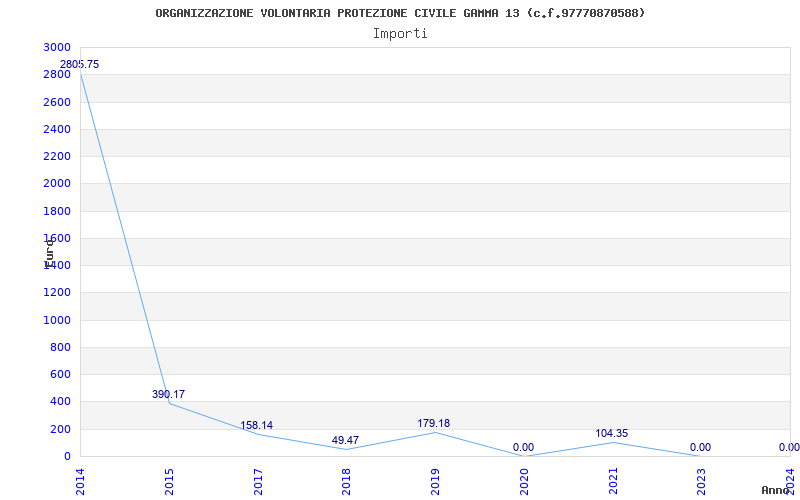Click the "Anno" x-axis title
This screenshot has width=800, height=500.
tap(776, 490)
